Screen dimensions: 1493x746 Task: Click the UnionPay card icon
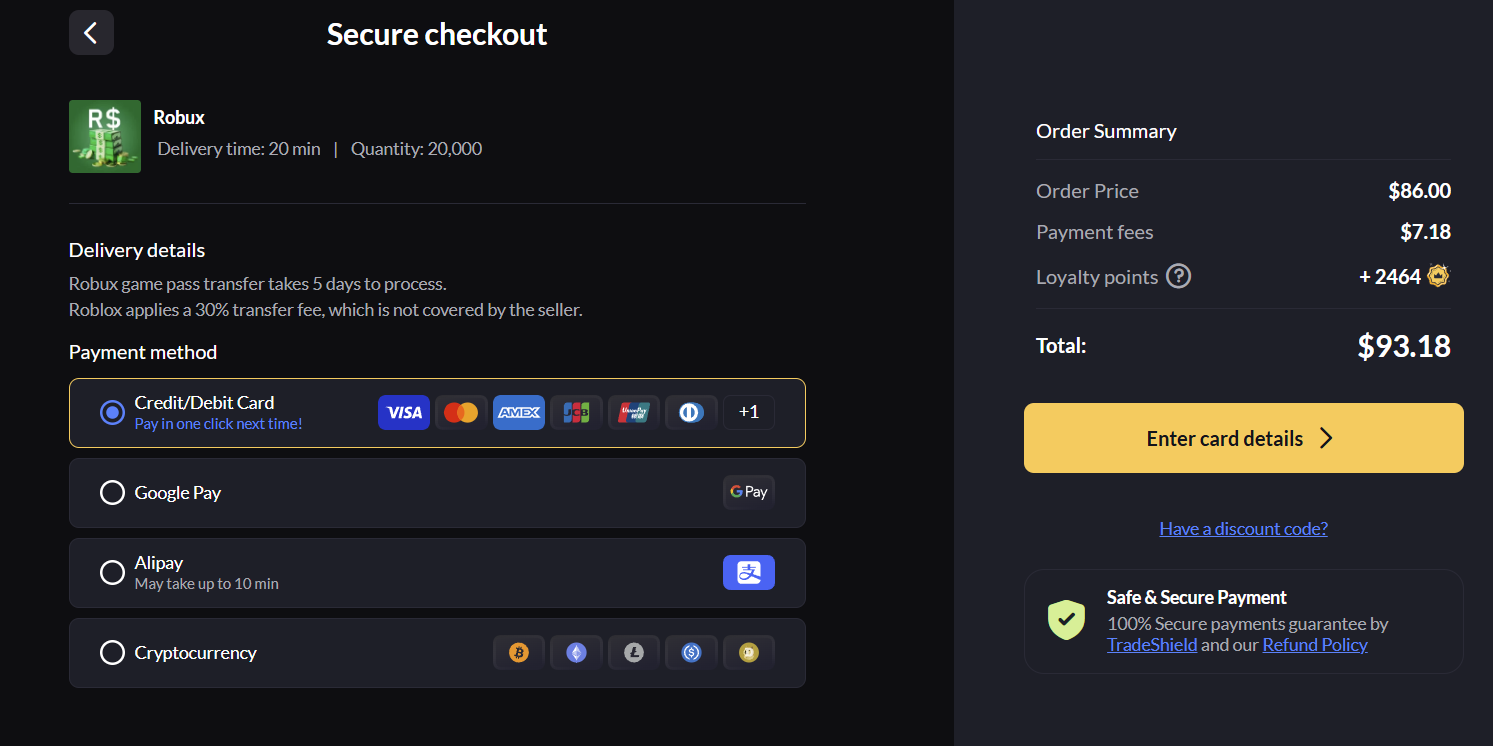633,412
